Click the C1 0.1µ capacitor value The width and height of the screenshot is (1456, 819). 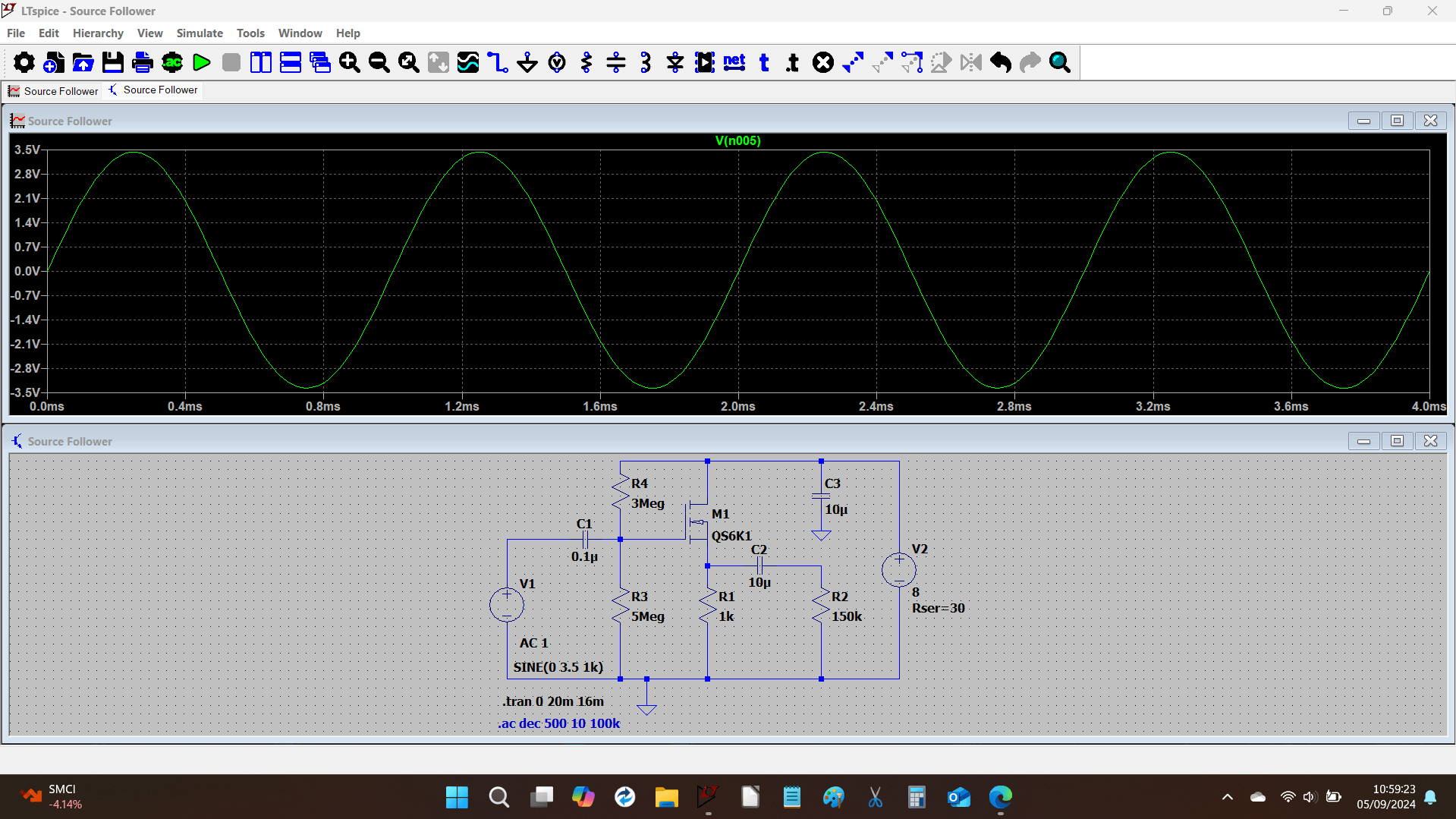[x=584, y=557]
